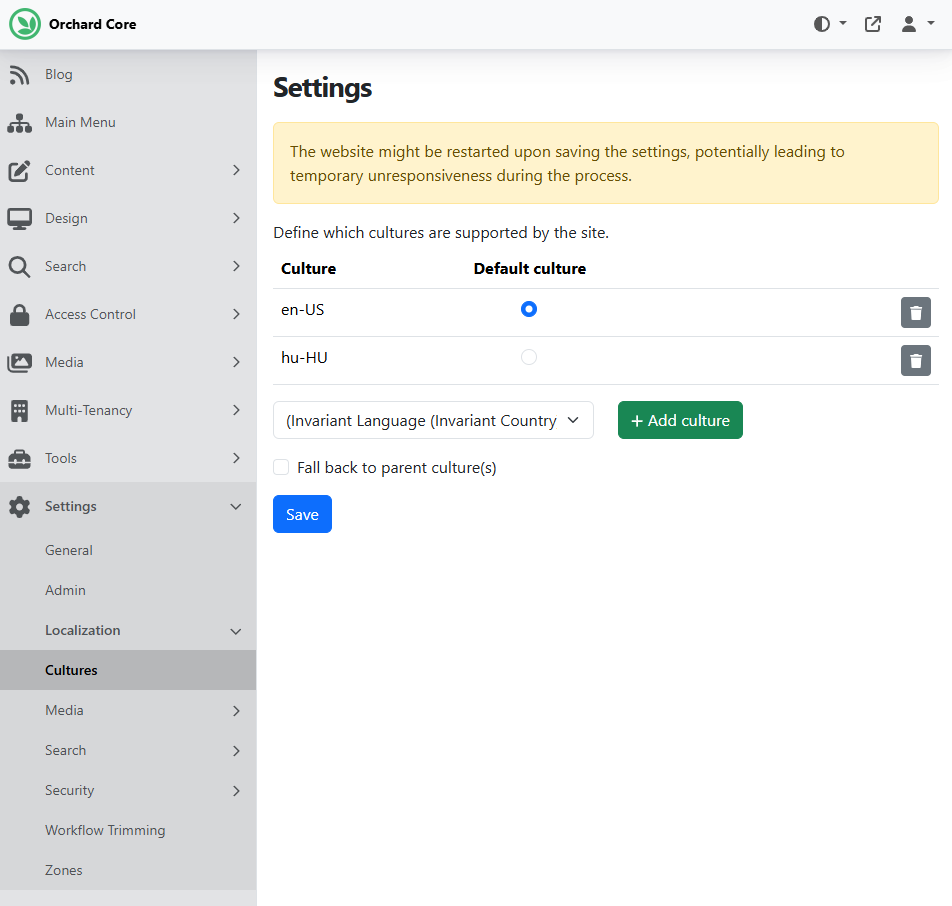The height and width of the screenshot is (906, 952).
Task: Open the General settings item
Action: pos(128,550)
